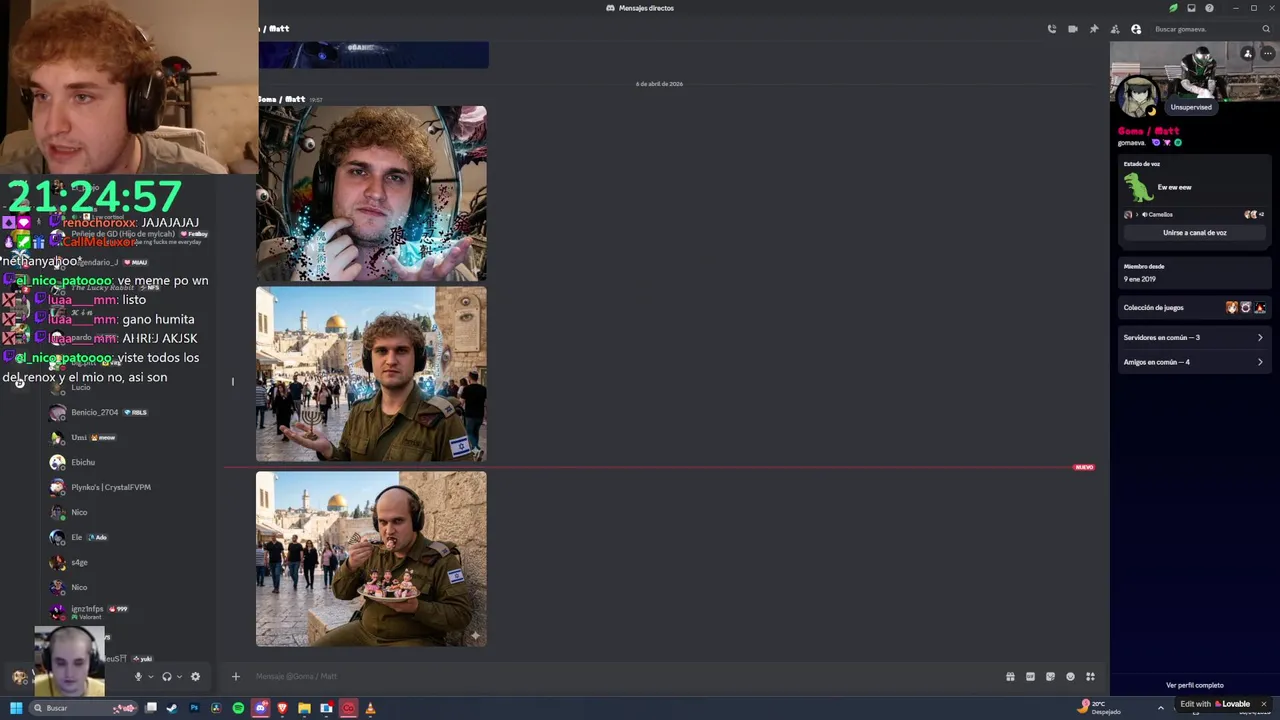Screen dimensions: 1280x720
Task: Click Ver perfil completo
Action: pos(1194,685)
